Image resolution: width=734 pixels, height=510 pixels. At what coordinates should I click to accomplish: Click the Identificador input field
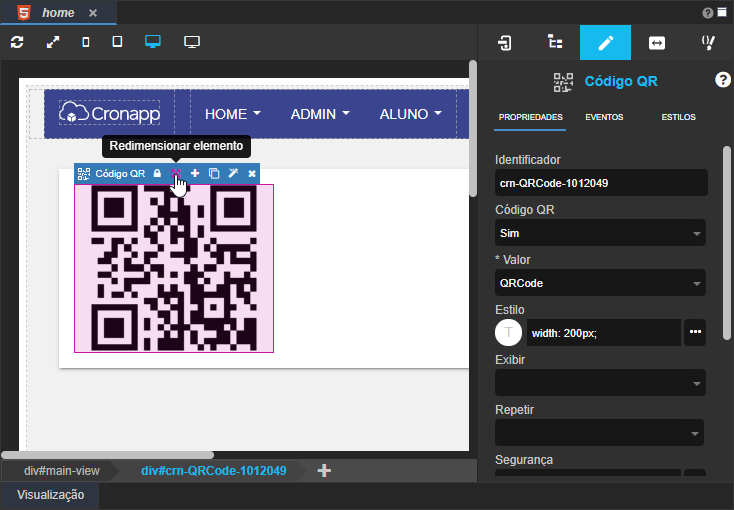click(x=601, y=183)
